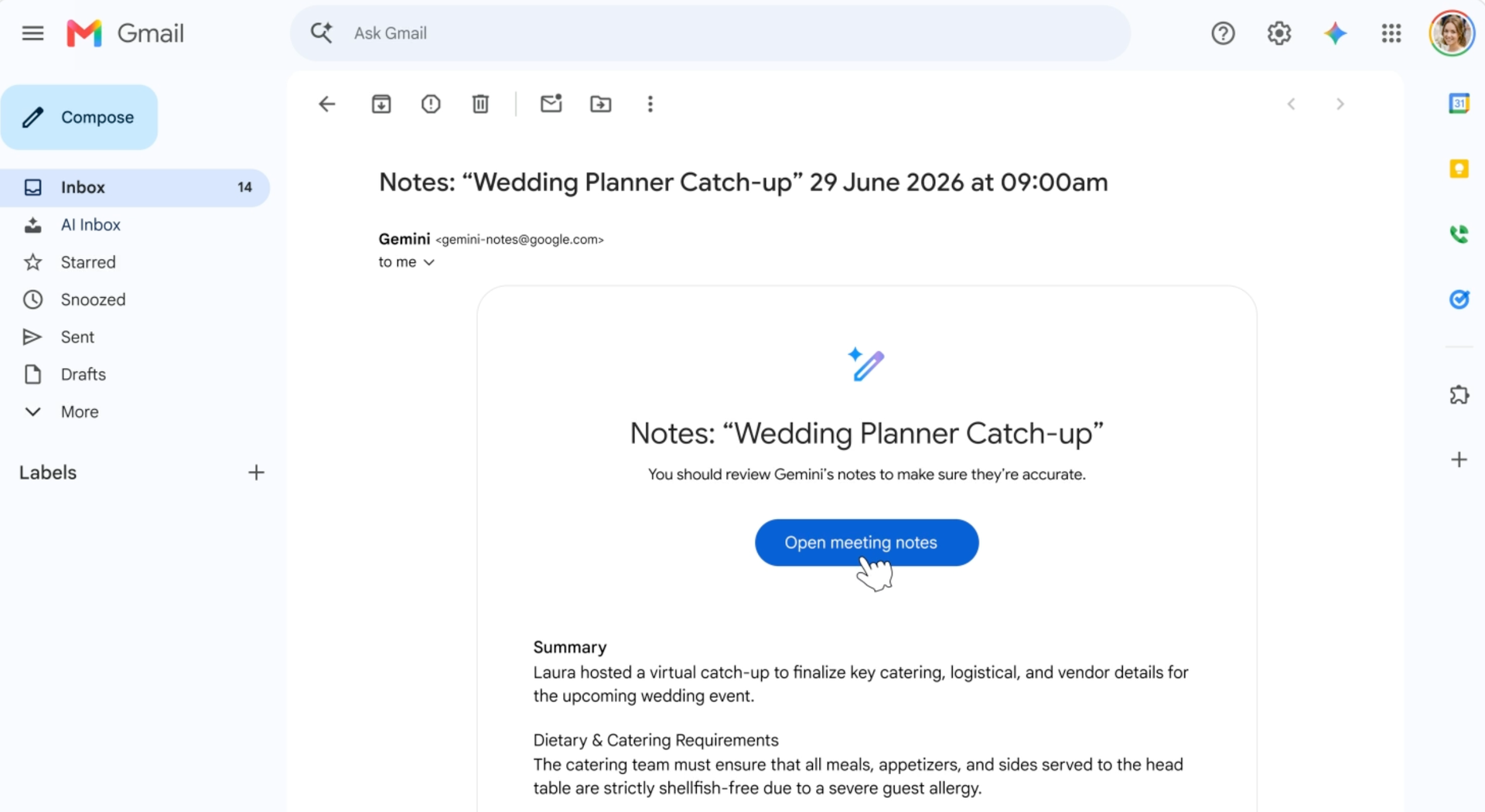Viewport: 1485px width, 812px height.
Task: Expand More folders list
Action: (x=80, y=411)
